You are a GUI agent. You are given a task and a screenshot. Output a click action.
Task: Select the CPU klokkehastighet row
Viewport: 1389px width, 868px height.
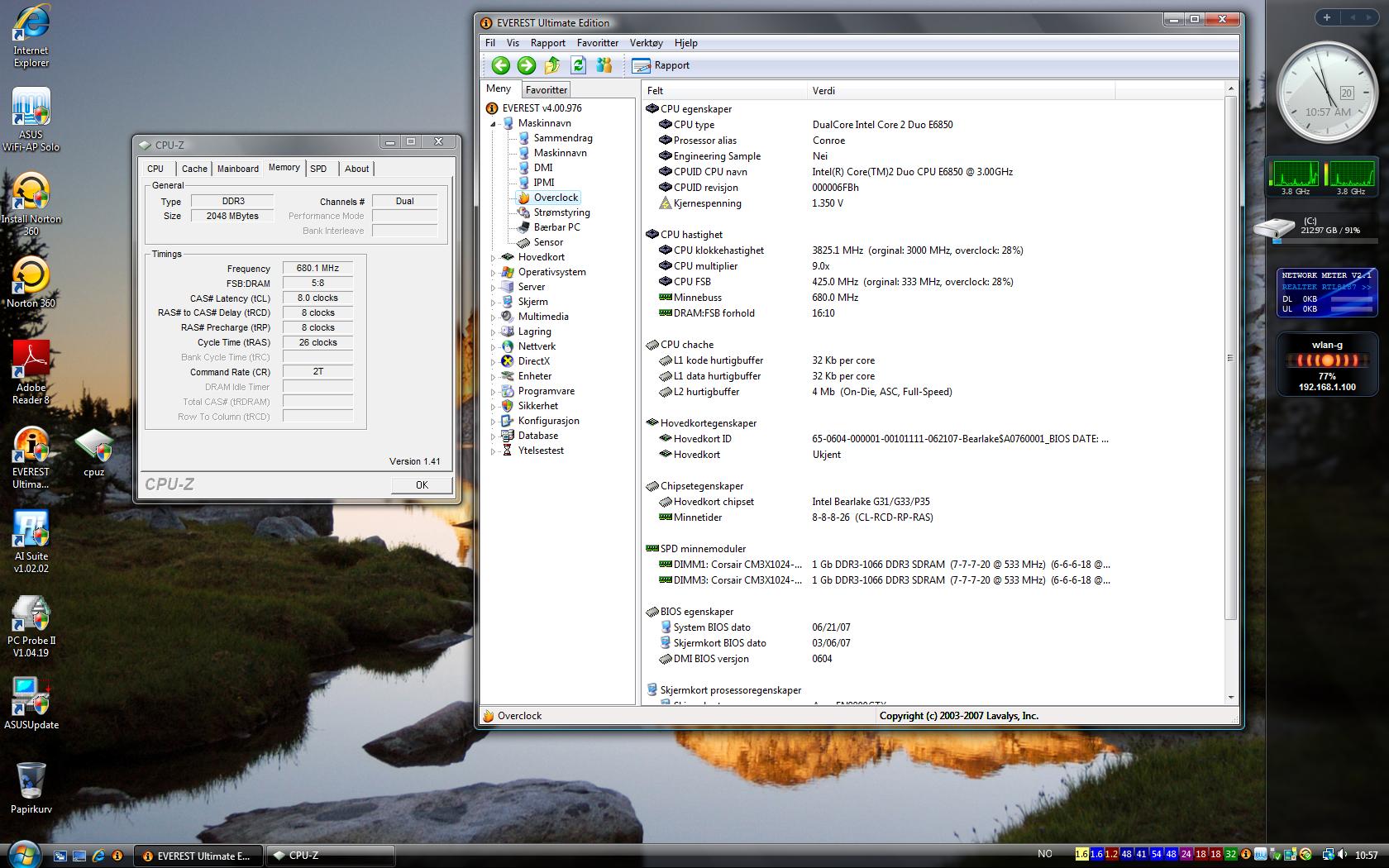click(932, 250)
